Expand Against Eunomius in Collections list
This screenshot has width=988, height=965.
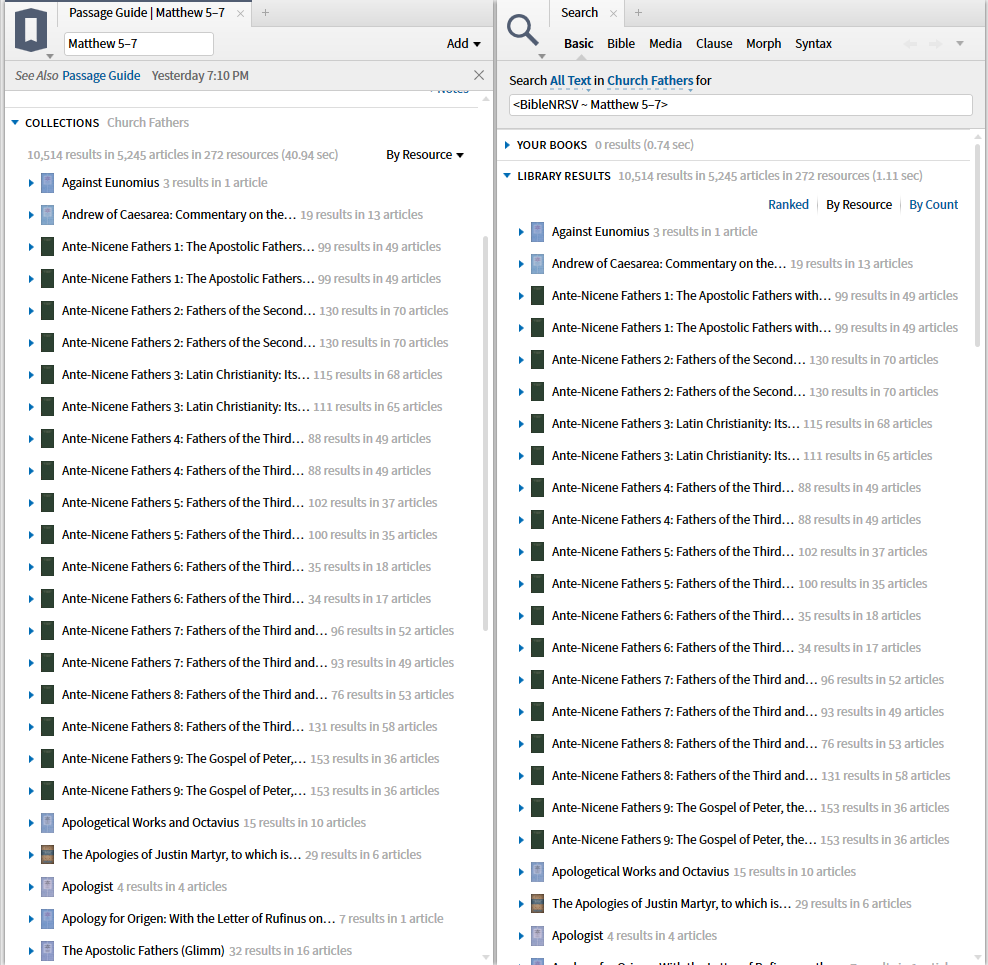coord(31,183)
